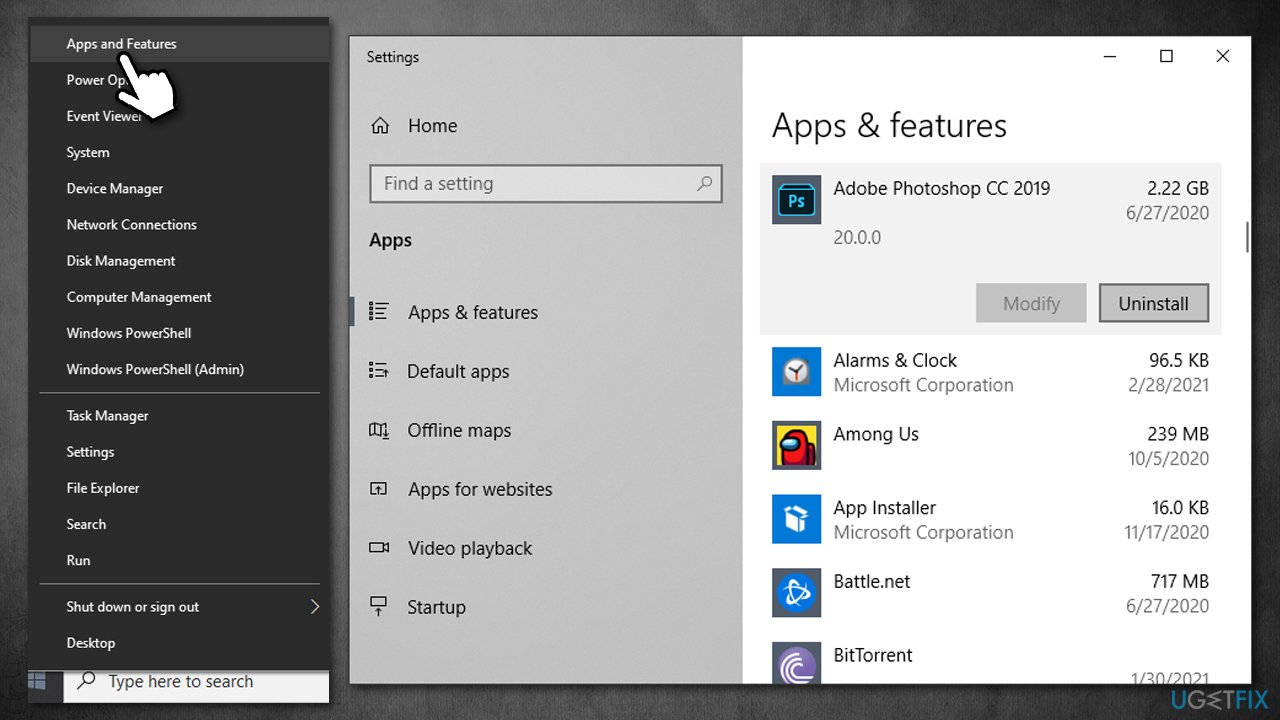Select System in the Win+X menu
Viewport: 1280px width, 720px height.
click(x=179, y=152)
